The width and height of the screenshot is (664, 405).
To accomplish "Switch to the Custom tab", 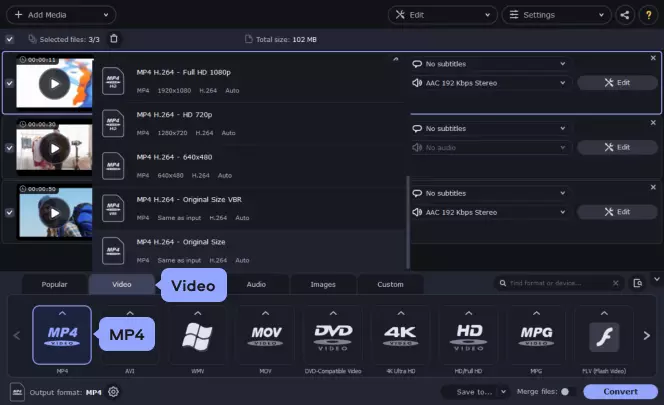I will (x=390, y=284).
